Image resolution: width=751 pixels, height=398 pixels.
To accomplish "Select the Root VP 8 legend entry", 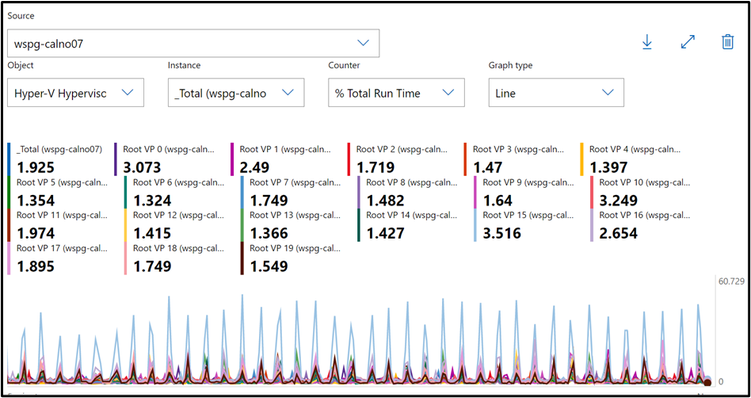I will coord(407,193).
